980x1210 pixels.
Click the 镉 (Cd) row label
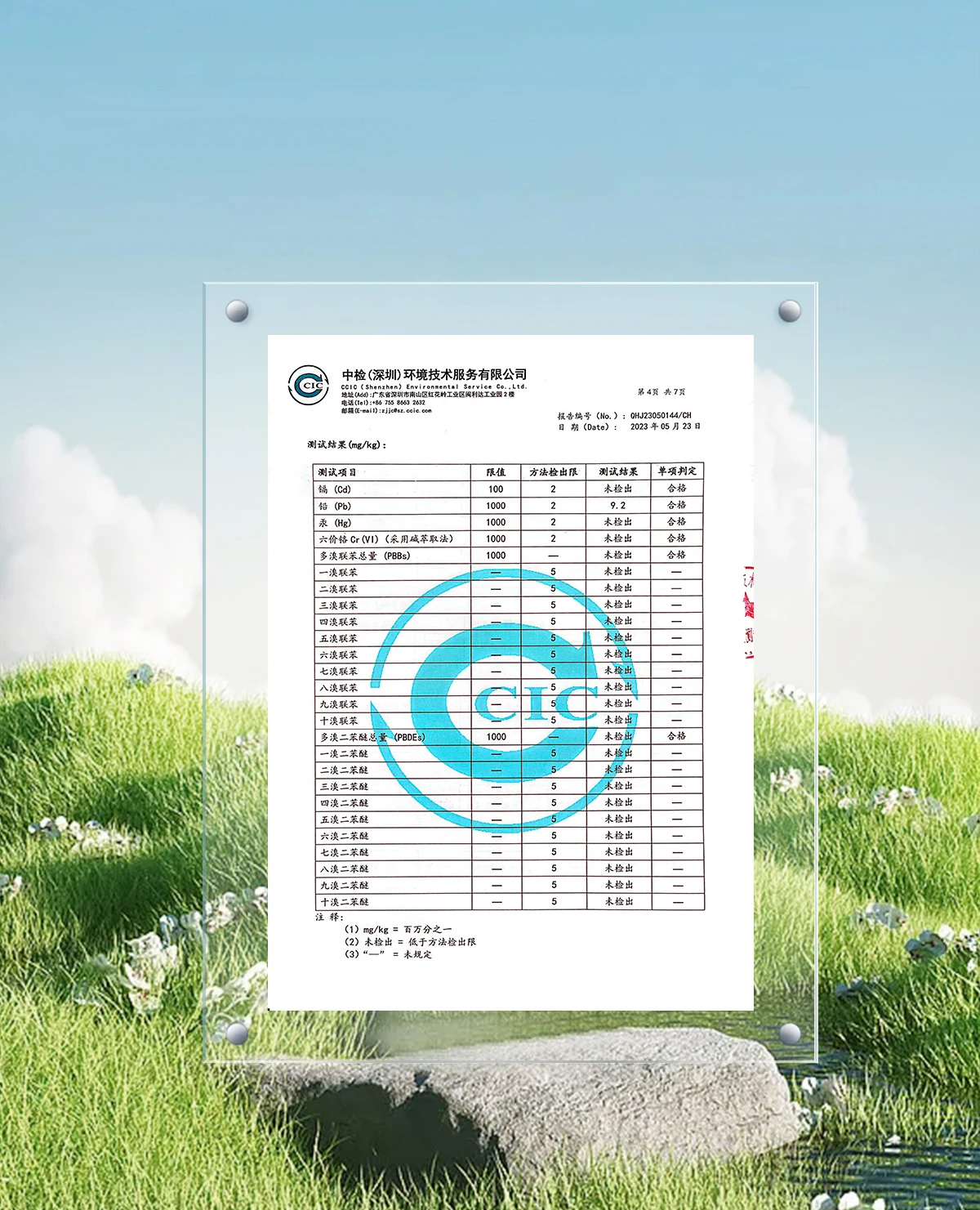[335, 489]
